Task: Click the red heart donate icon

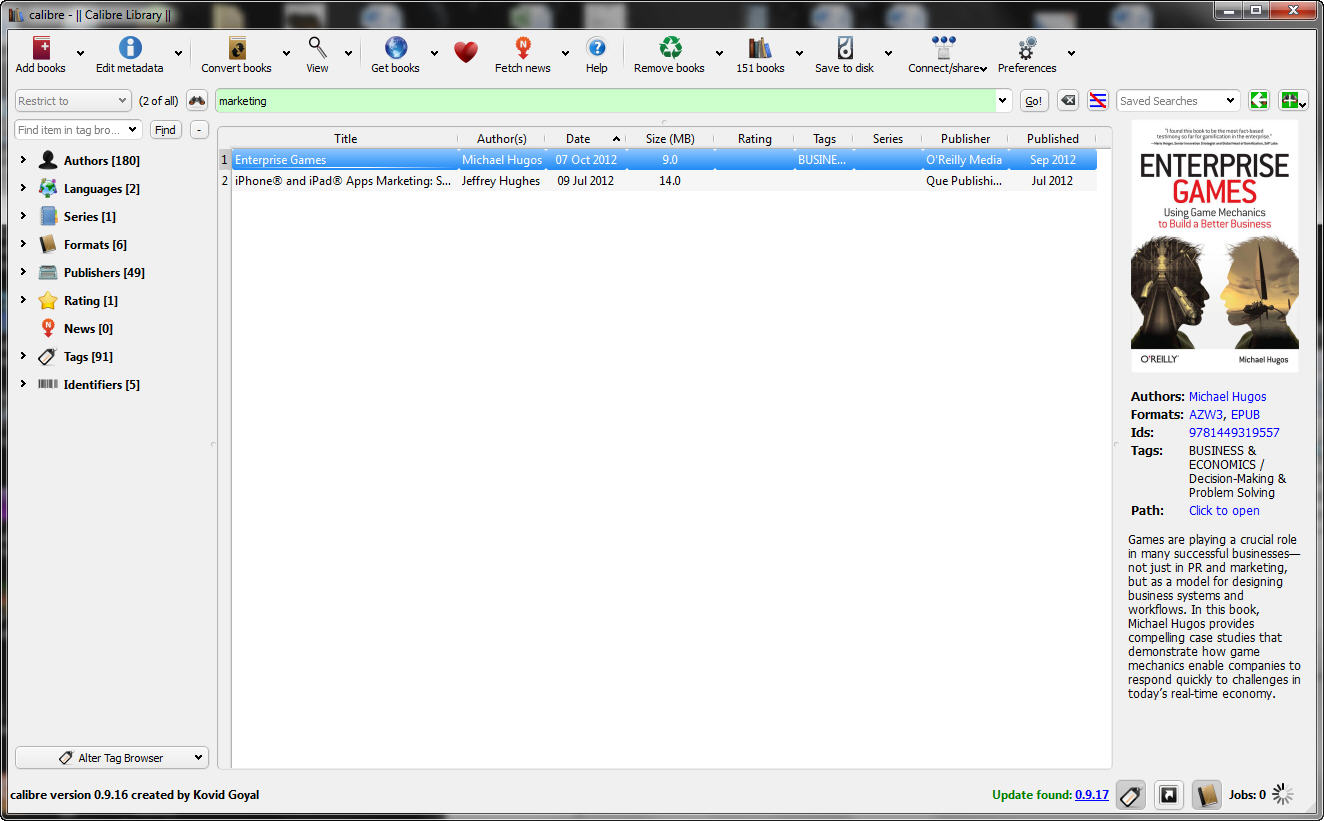Action: click(466, 52)
